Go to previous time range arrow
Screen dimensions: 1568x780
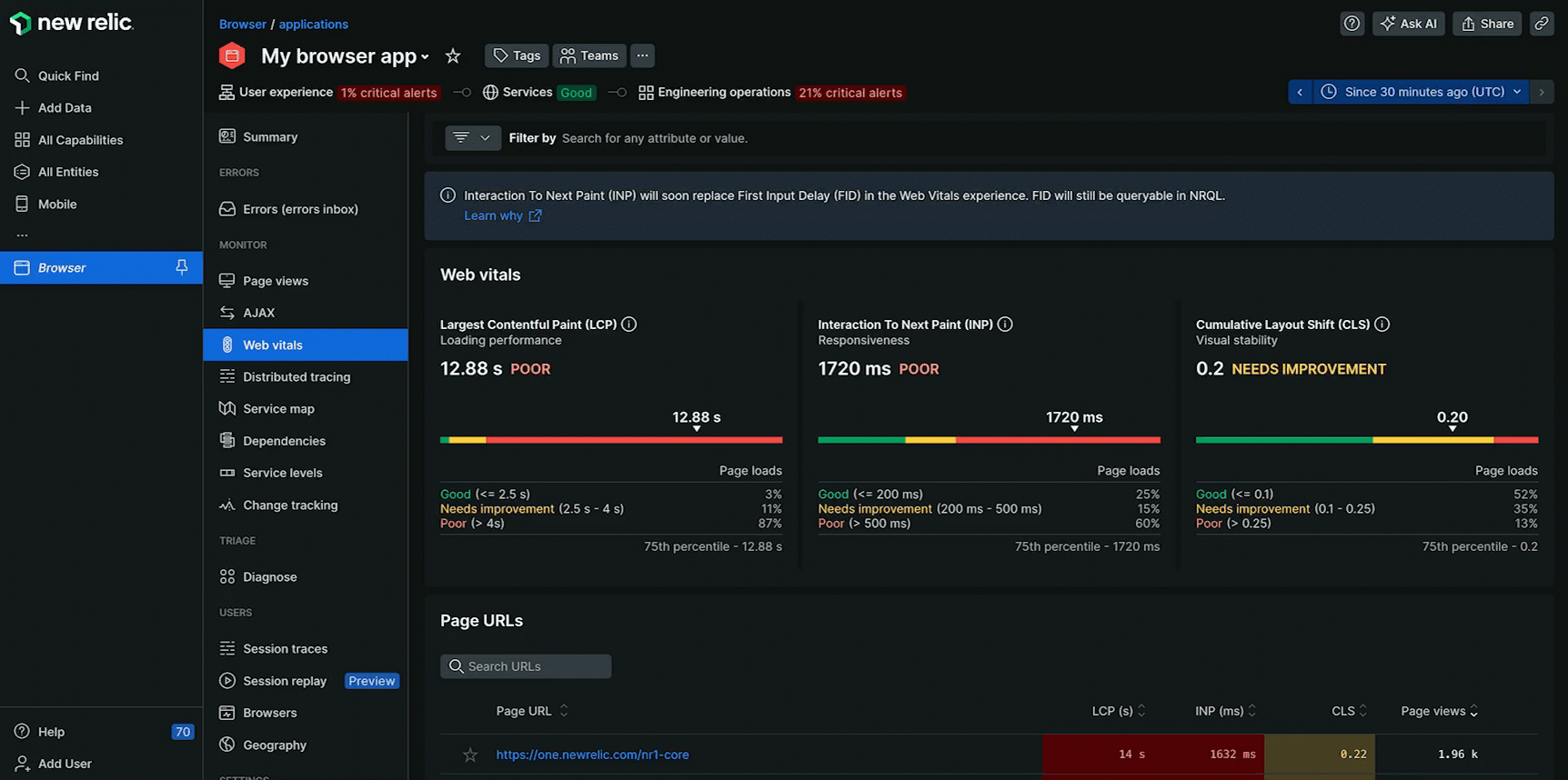click(1300, 92)
